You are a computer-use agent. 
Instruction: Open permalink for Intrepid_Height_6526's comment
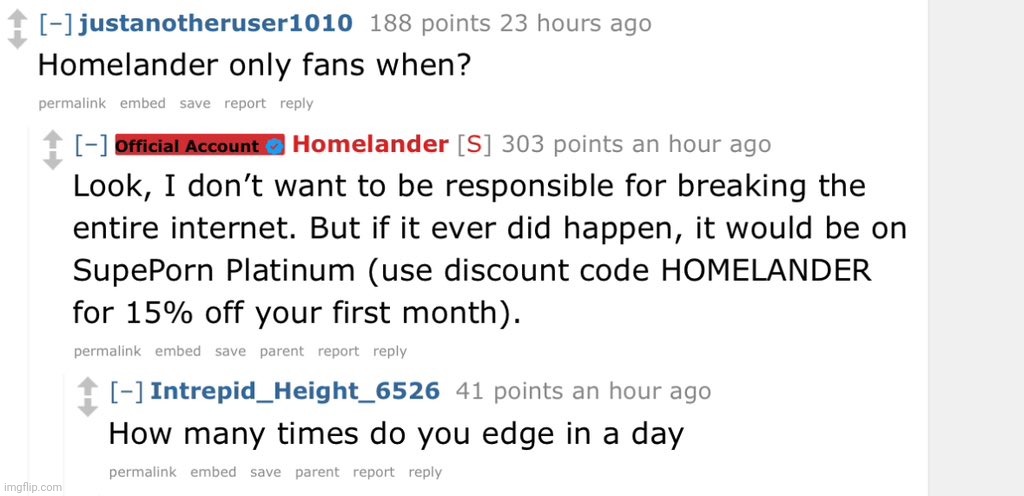(140, 472)
